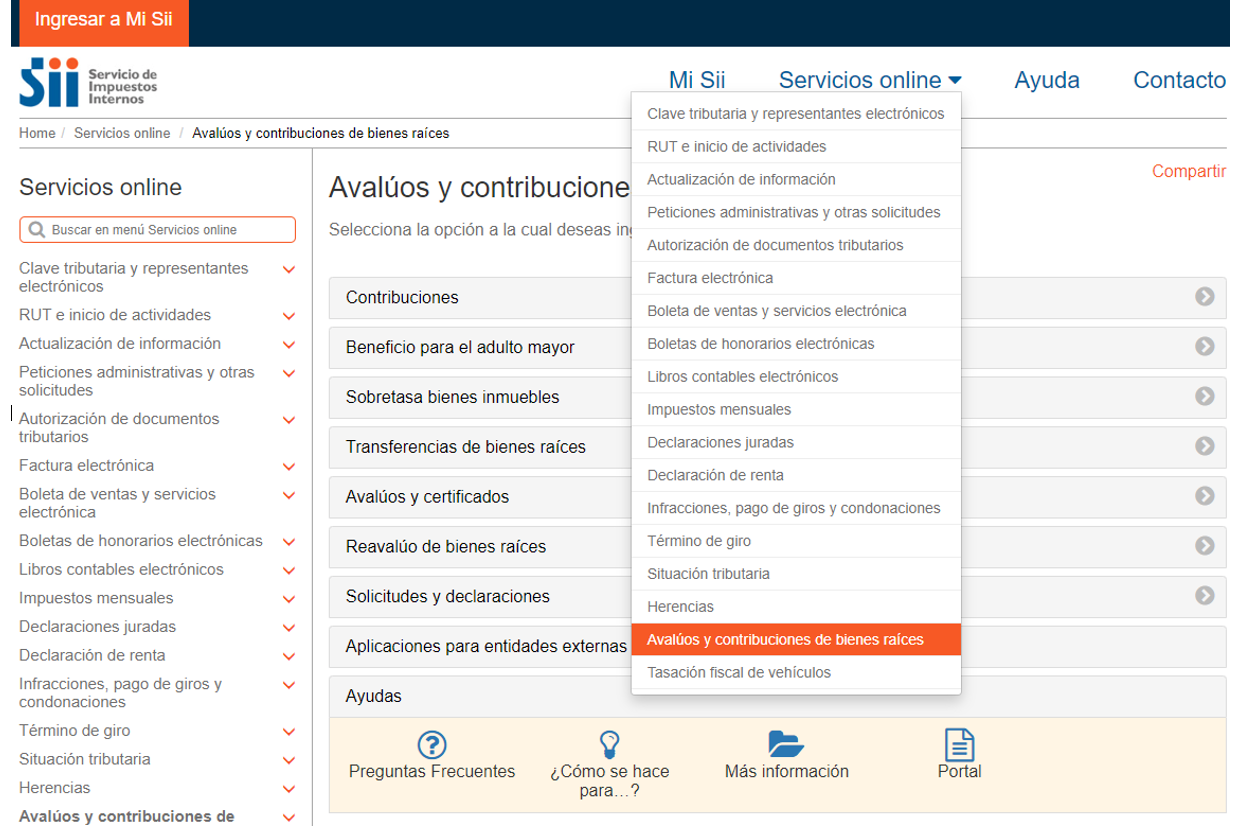Click arrow icon on Contribuciones row
The height and width of the screenshot is (827, 1242).
coord(1205,297)
